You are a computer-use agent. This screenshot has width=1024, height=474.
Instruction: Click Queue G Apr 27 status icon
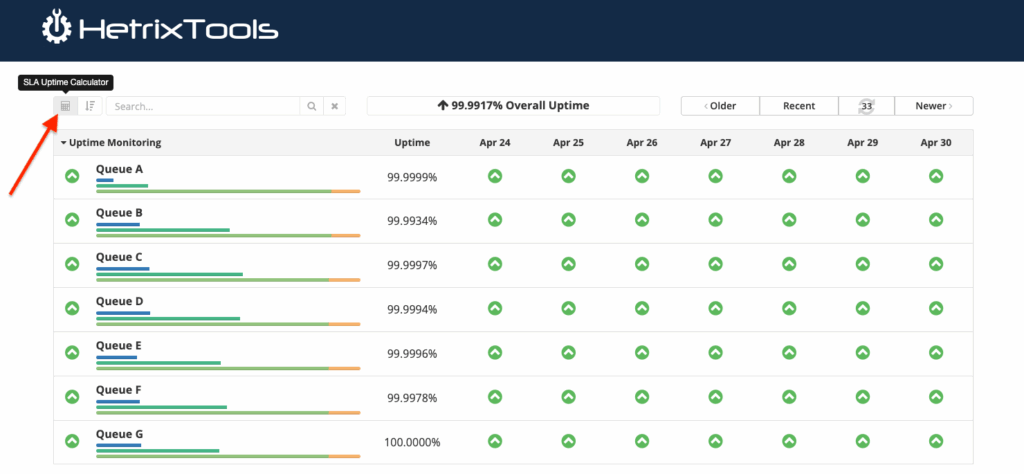coord(715,441)
